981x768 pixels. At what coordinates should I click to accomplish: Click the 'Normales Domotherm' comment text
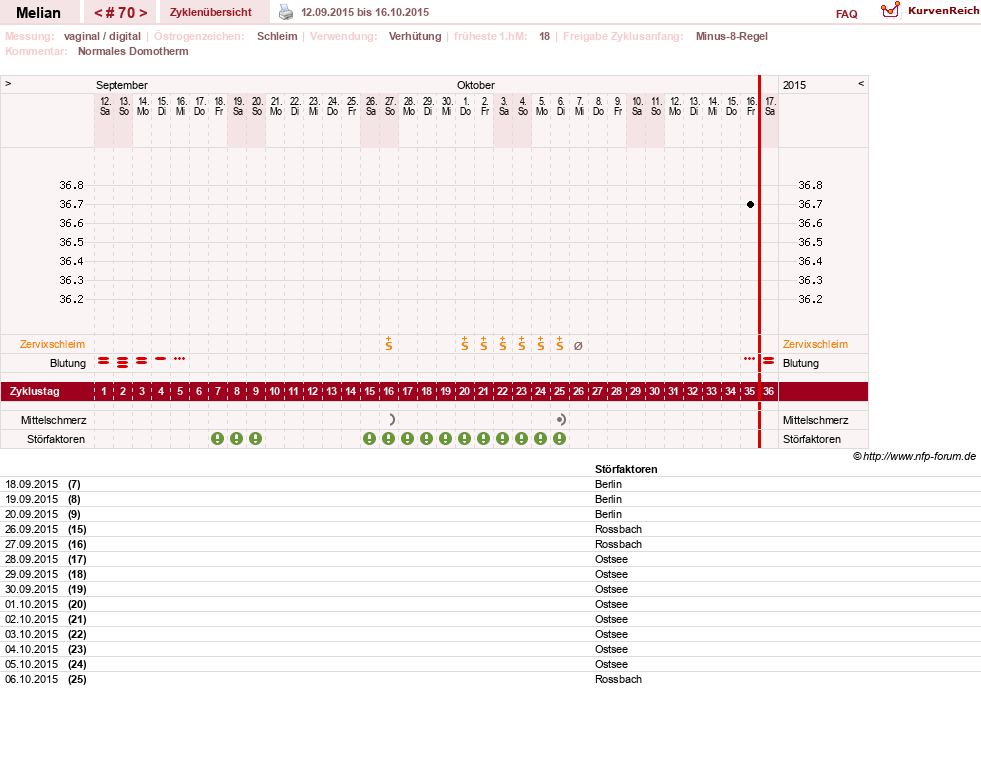[x=133, y=51]
